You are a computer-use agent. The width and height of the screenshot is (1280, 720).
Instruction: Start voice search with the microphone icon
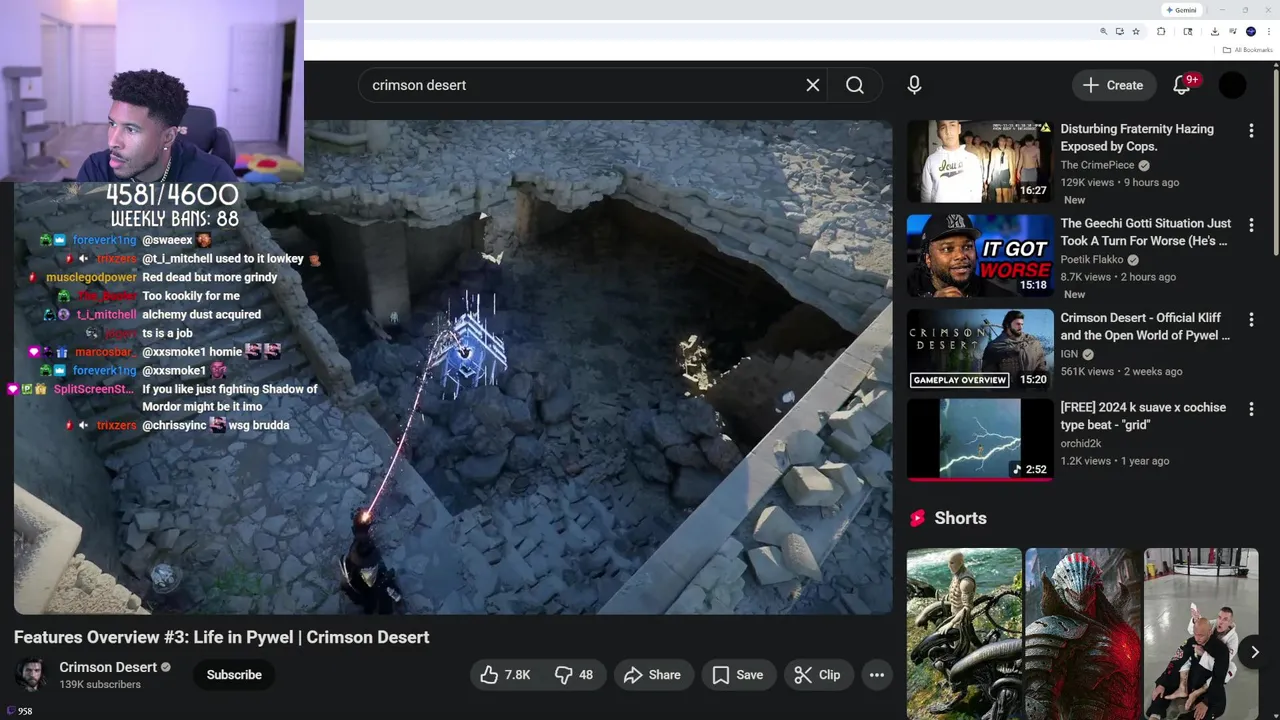pos(914,85)
